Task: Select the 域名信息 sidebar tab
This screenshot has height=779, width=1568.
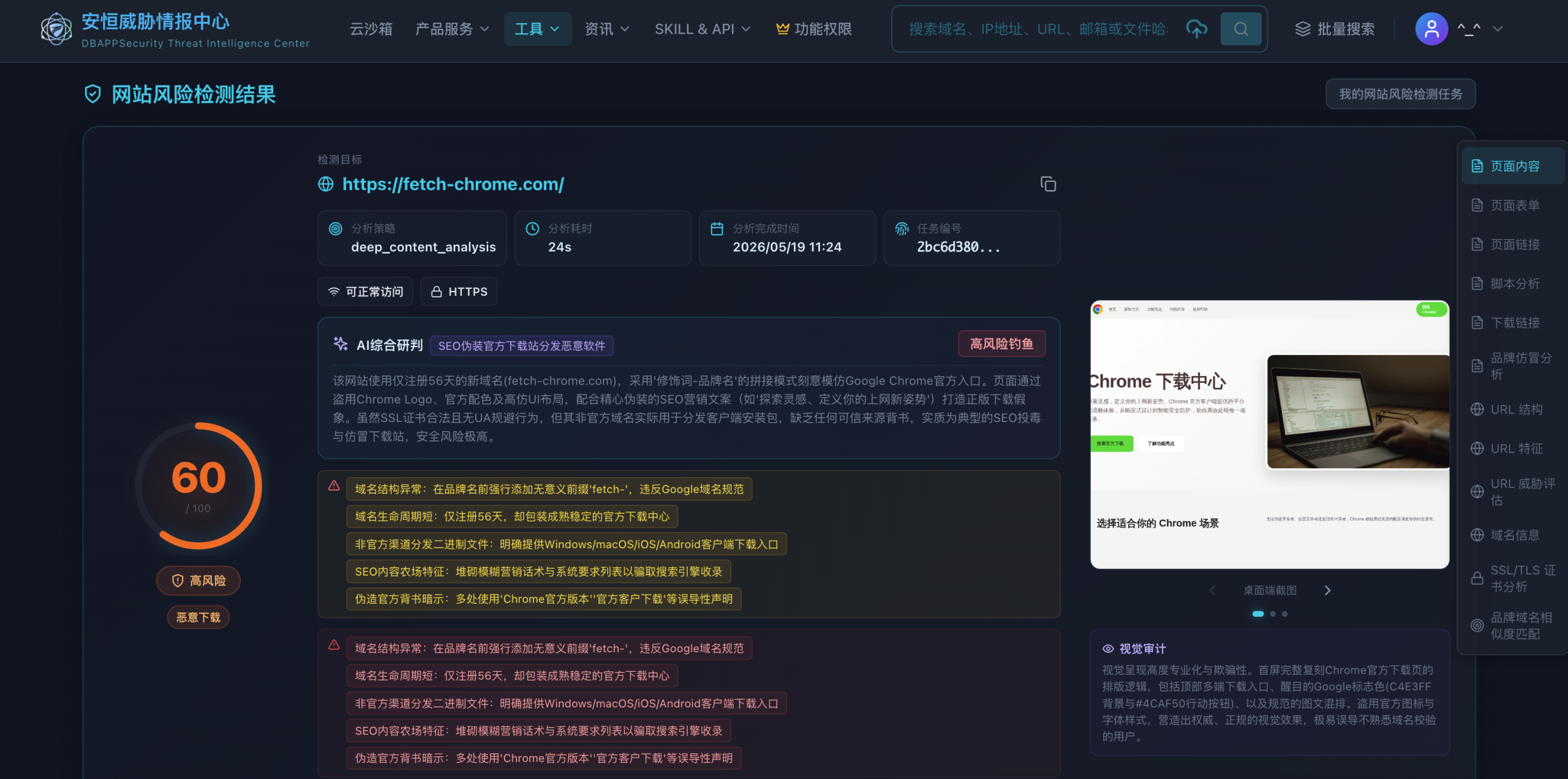Action: (1513, 535)
